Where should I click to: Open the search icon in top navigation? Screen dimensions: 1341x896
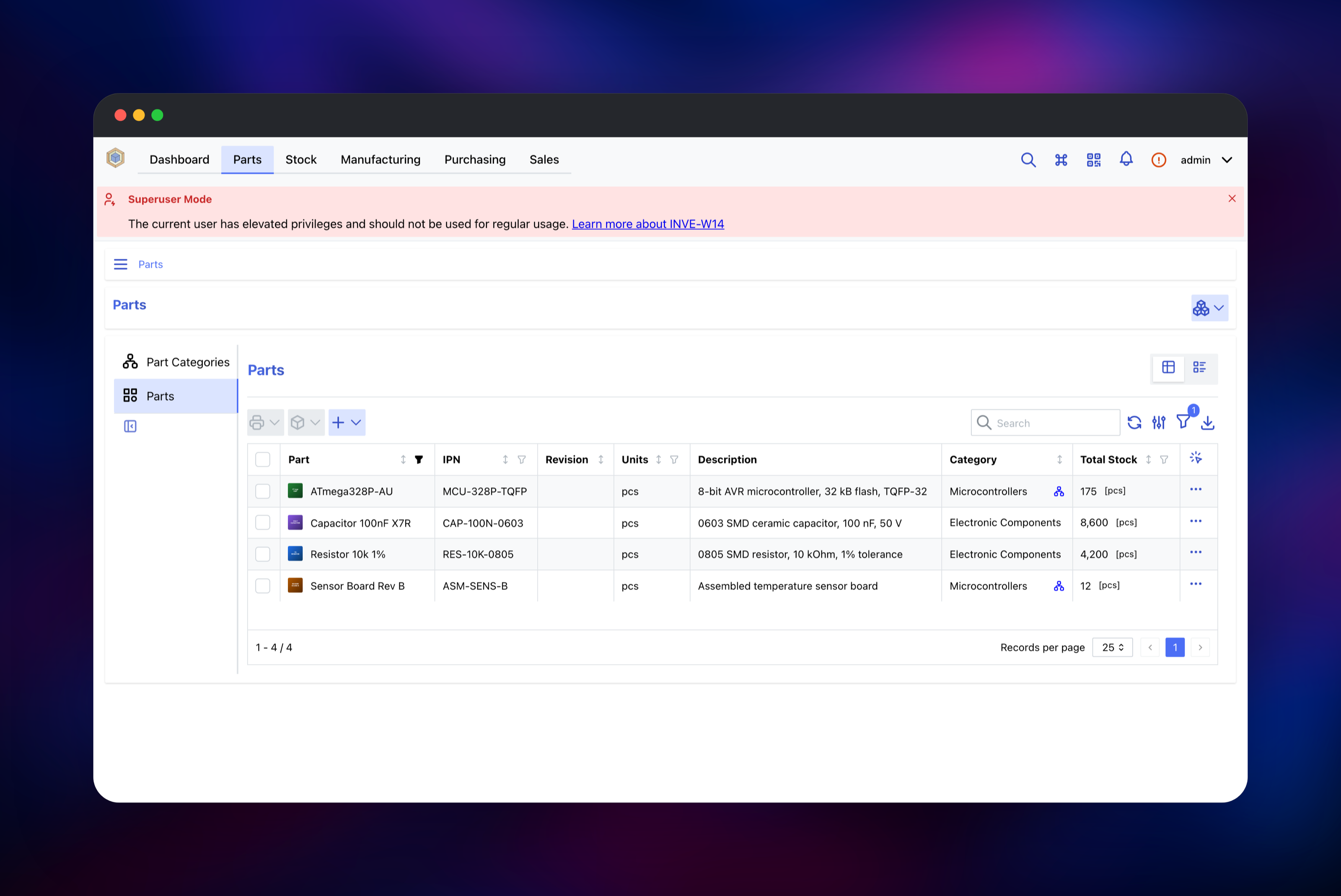pos(1028,160)
